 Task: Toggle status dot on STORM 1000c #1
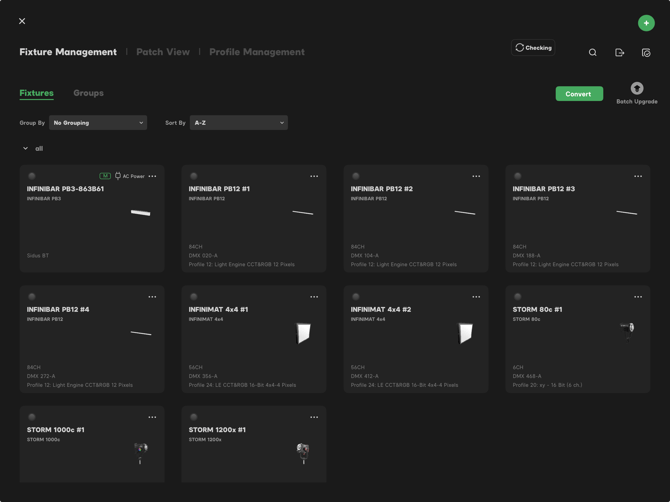point(32,417)
